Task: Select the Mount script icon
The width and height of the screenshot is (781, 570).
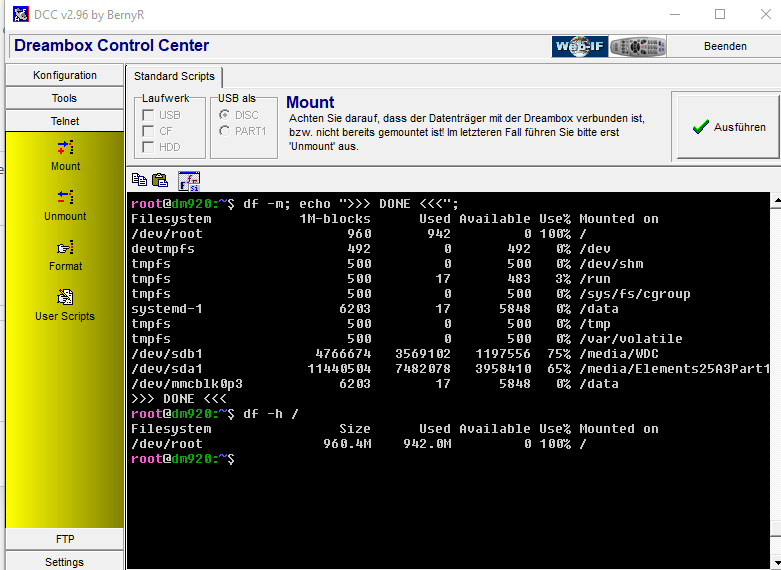Action: click(65, 148)
